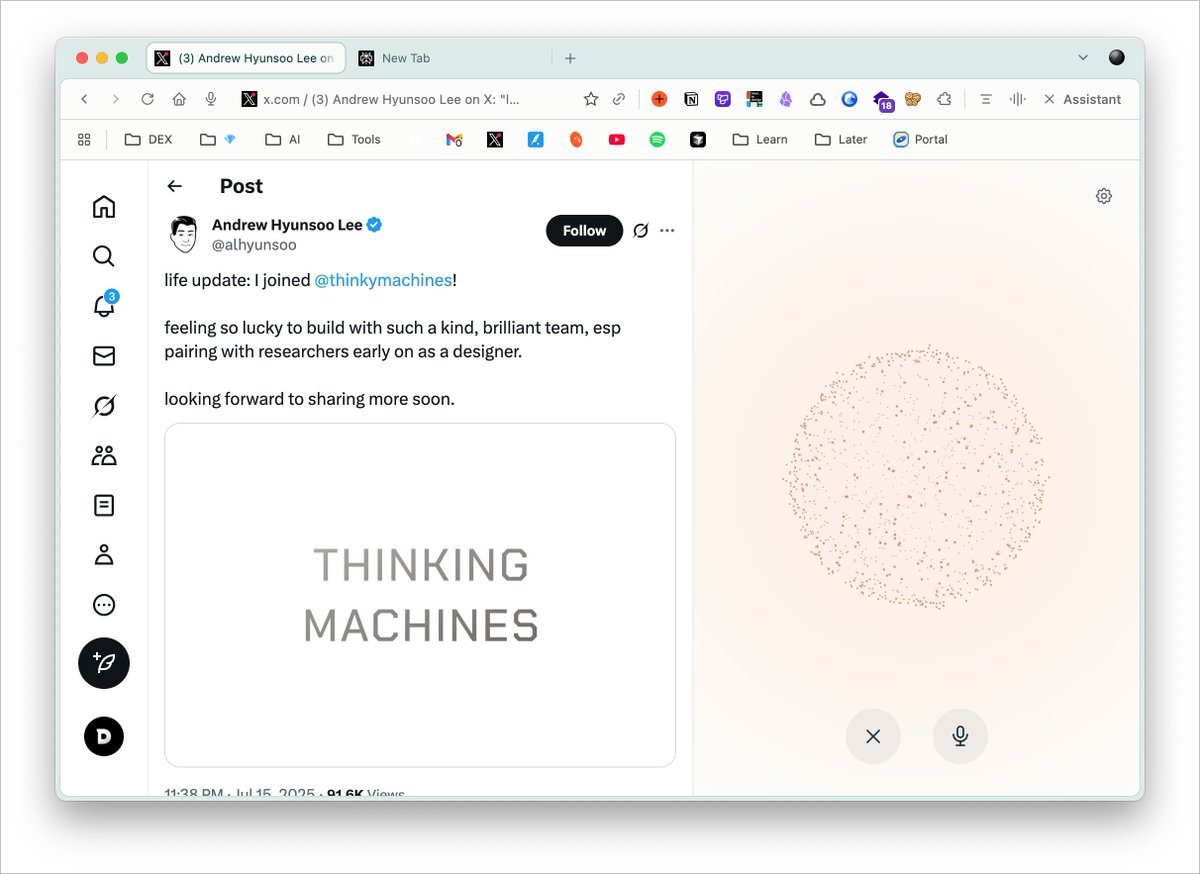Open the Learn bookmarks folder
The image size is (1200, 874).
[x=760, y=140]
